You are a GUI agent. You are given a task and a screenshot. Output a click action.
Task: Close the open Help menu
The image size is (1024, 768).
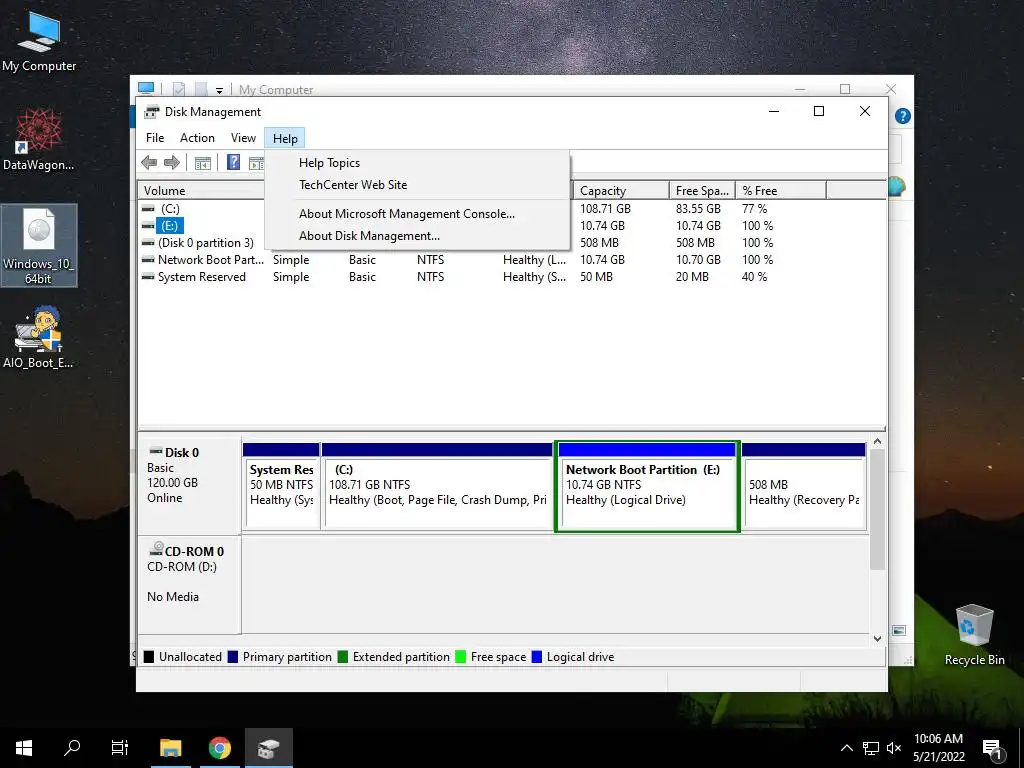pyautogui.click(x=285, y=138)
